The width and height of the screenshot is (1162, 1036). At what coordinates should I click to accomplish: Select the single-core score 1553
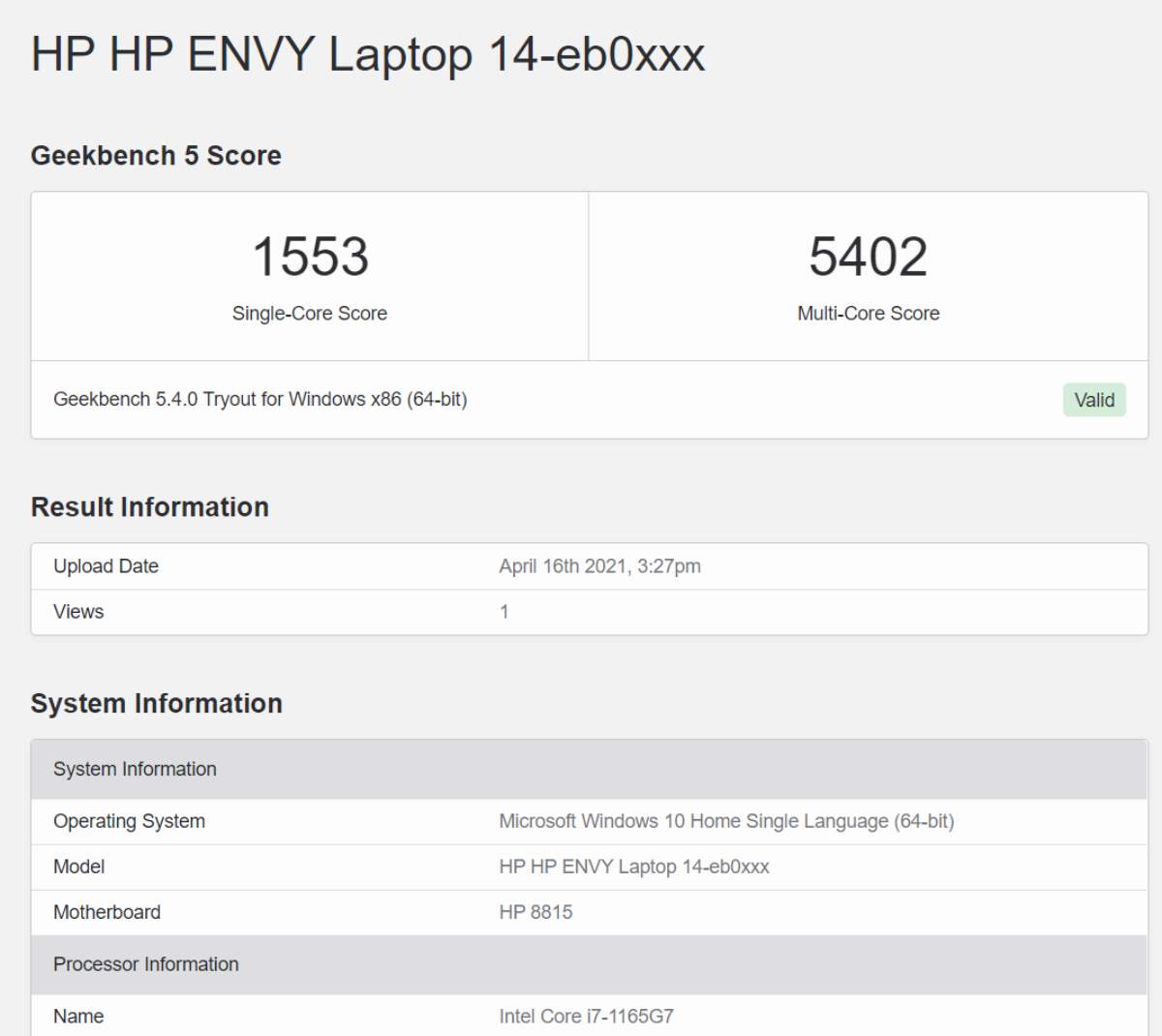310,257
